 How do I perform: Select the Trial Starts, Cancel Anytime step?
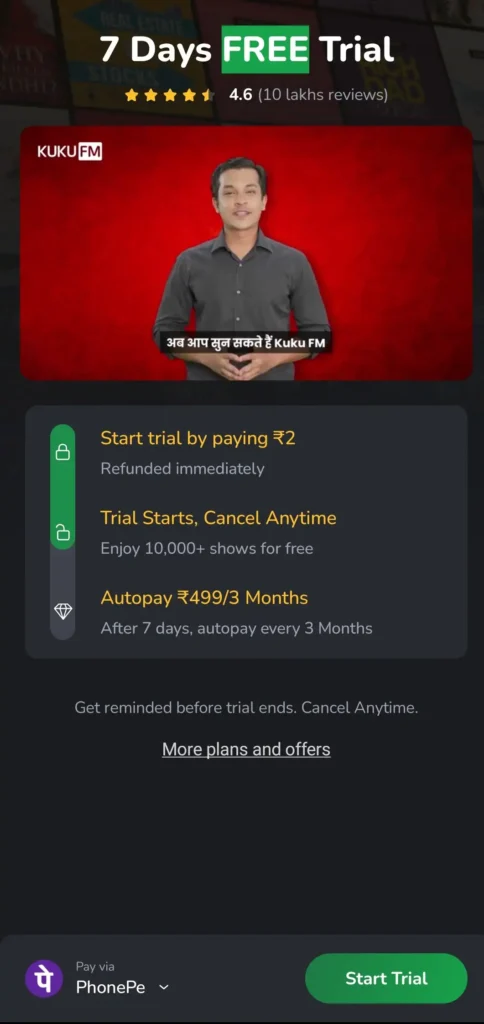219,532
